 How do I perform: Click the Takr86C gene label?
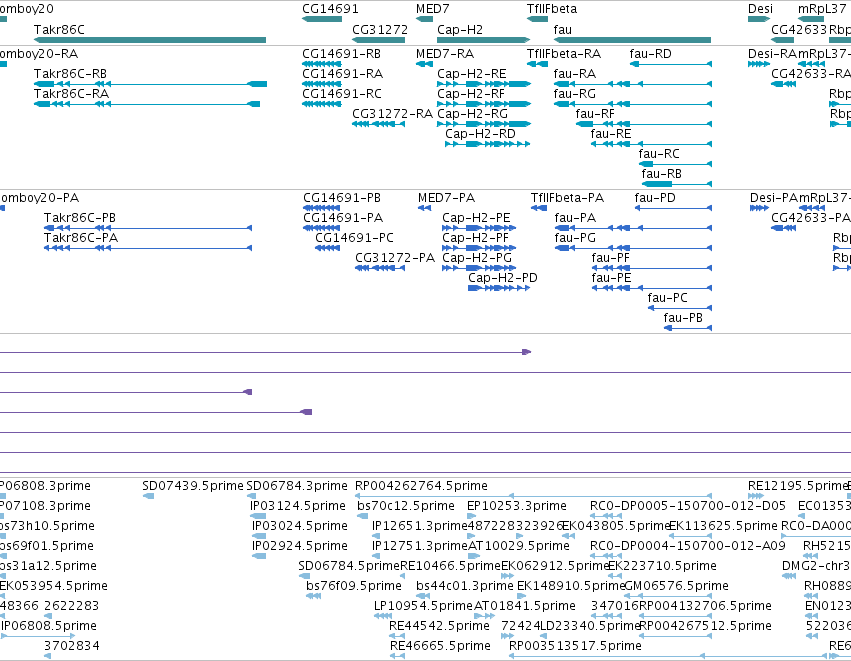tap(59, 29)
